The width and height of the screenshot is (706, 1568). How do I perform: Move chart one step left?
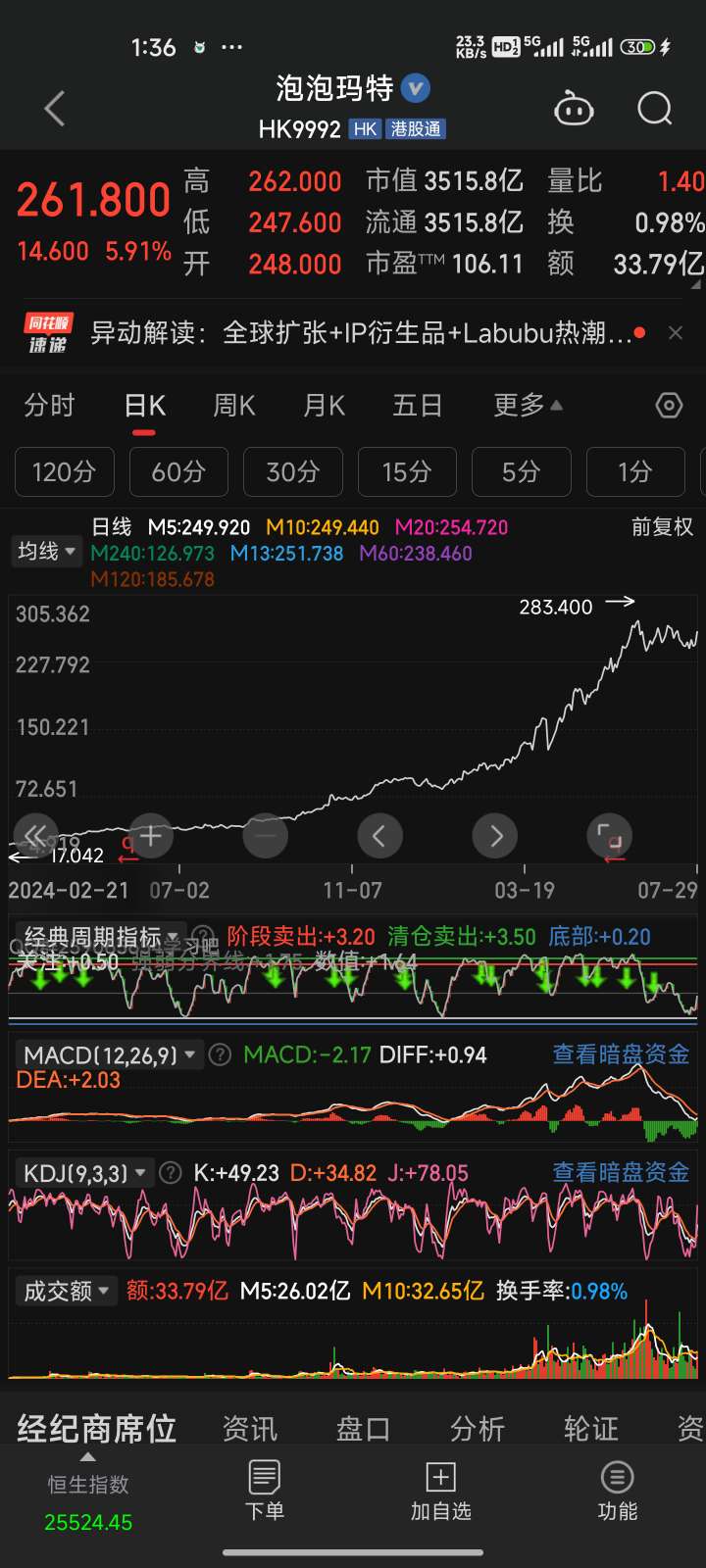[379, 836]
